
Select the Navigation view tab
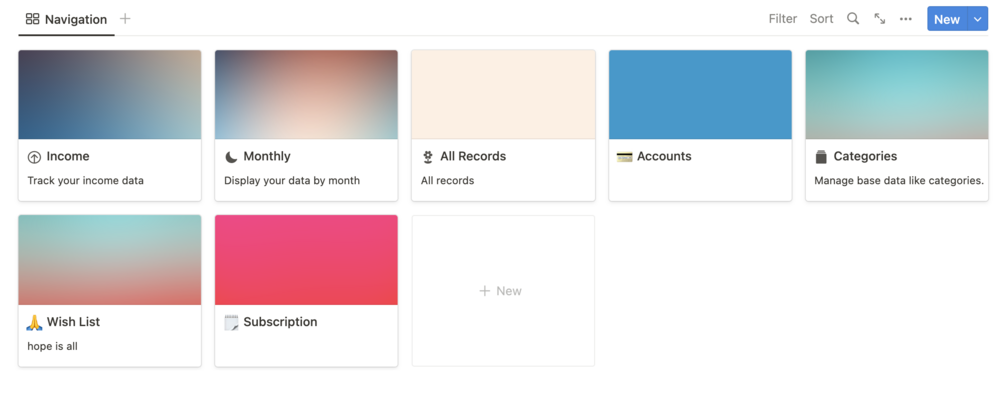67,19
